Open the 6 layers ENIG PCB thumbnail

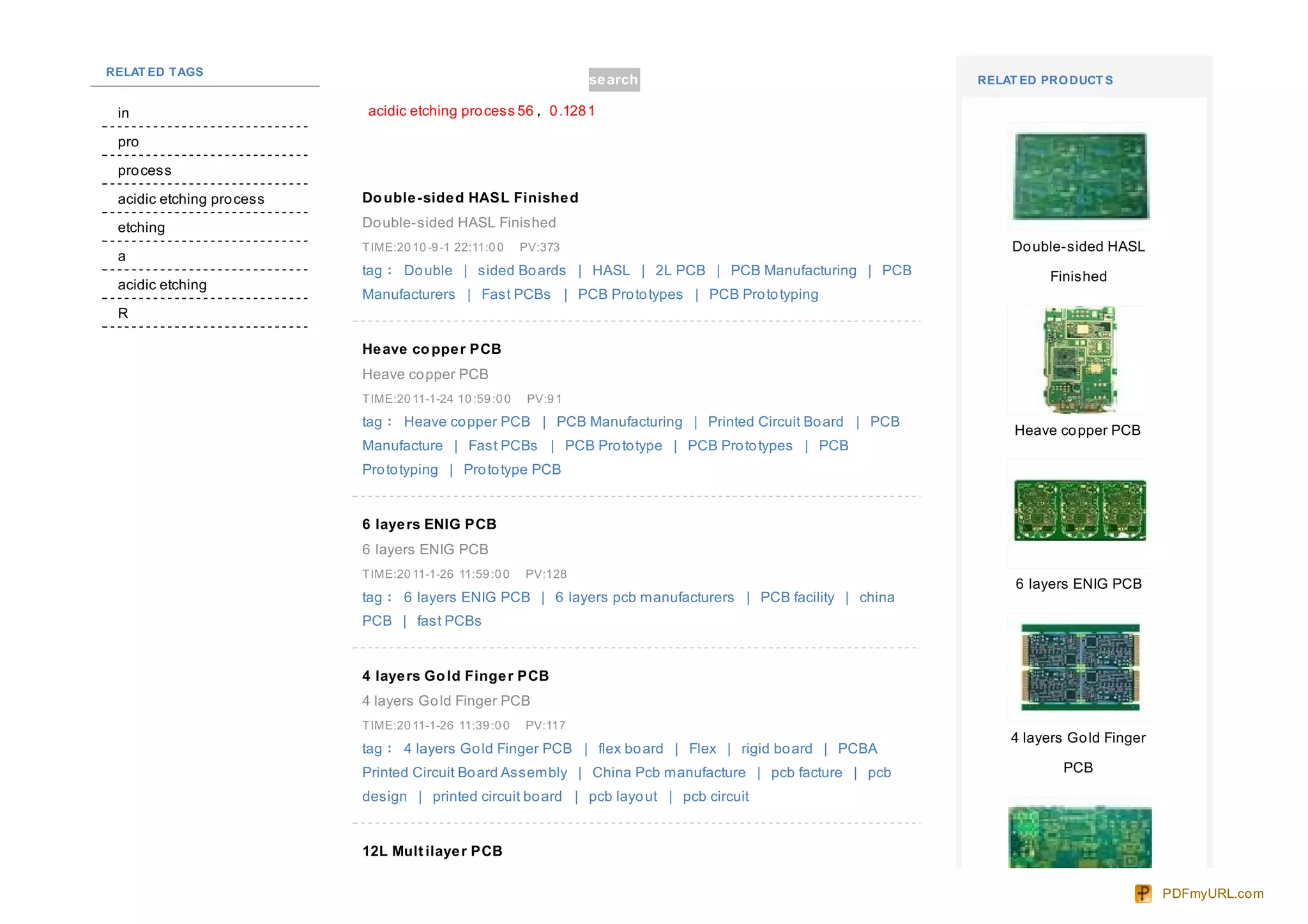tap(1080, 511)
